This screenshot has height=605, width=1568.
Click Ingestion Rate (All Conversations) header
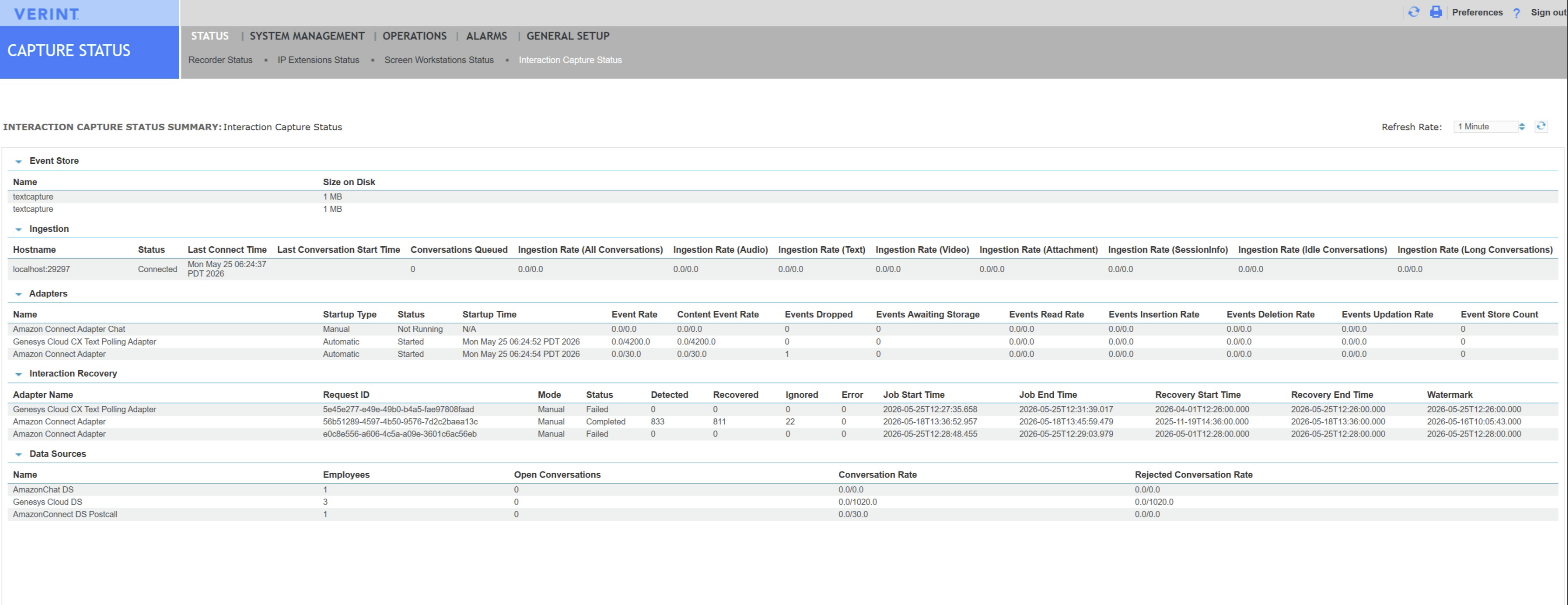tap(591, 249)
